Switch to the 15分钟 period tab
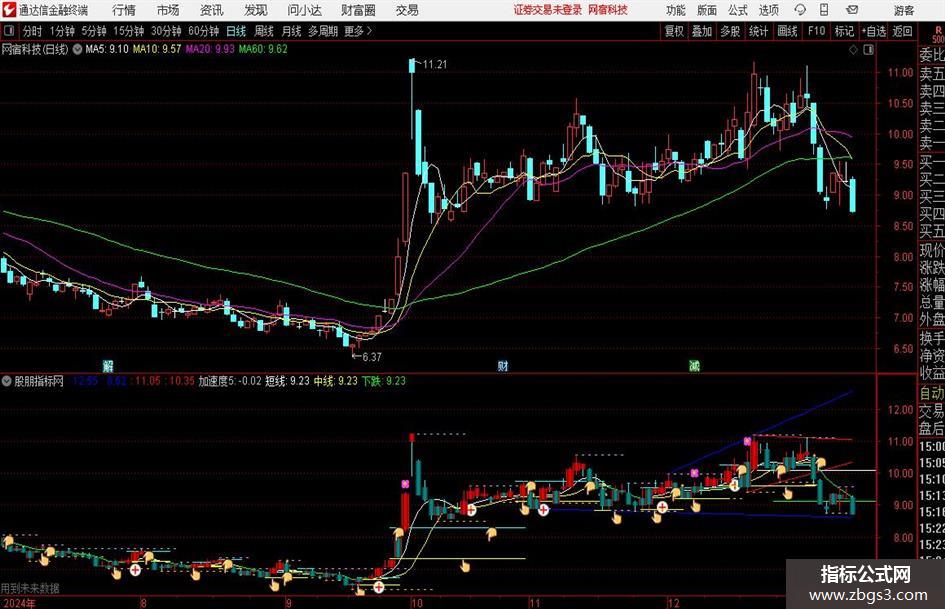945x609 pixels. [x=129, y=31]
